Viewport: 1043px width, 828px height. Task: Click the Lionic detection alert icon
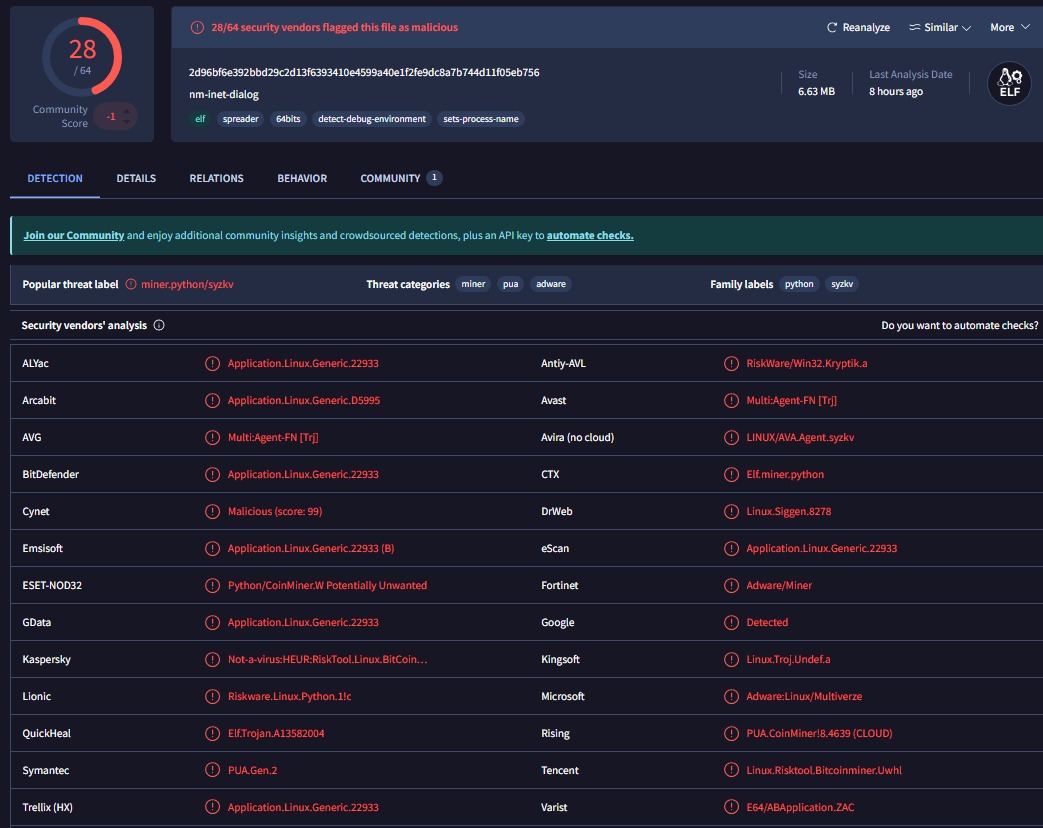pyautogui.click(x=212, y=696)
